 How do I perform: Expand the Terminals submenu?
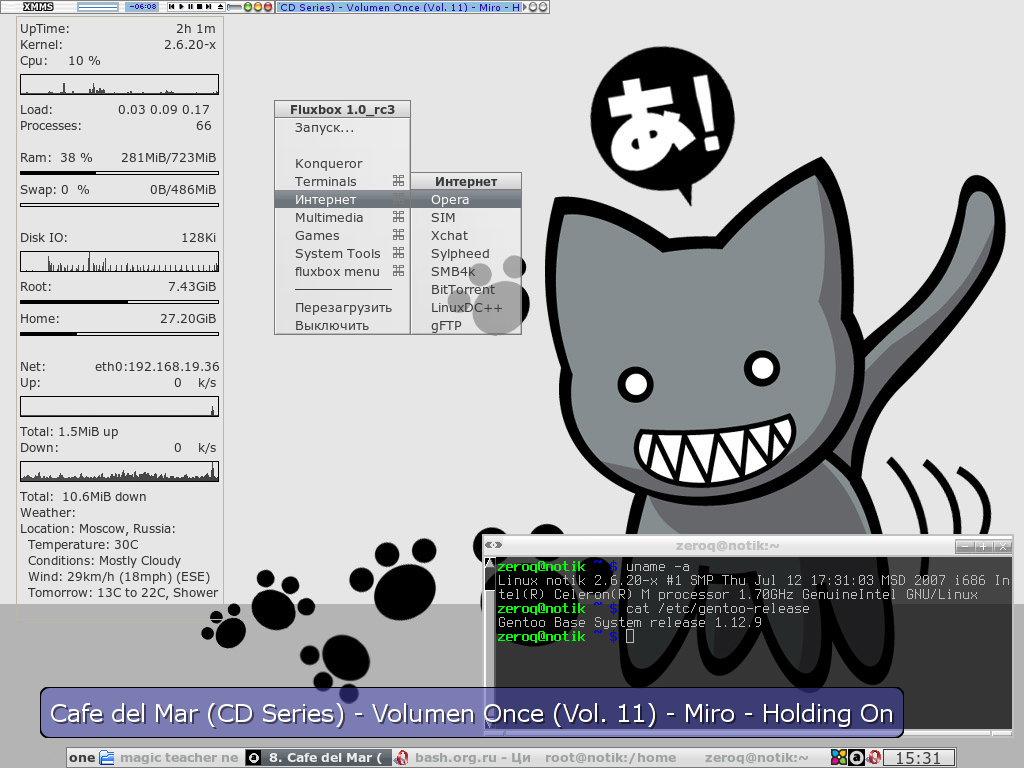pyautogui.click(x=342, y=182)
